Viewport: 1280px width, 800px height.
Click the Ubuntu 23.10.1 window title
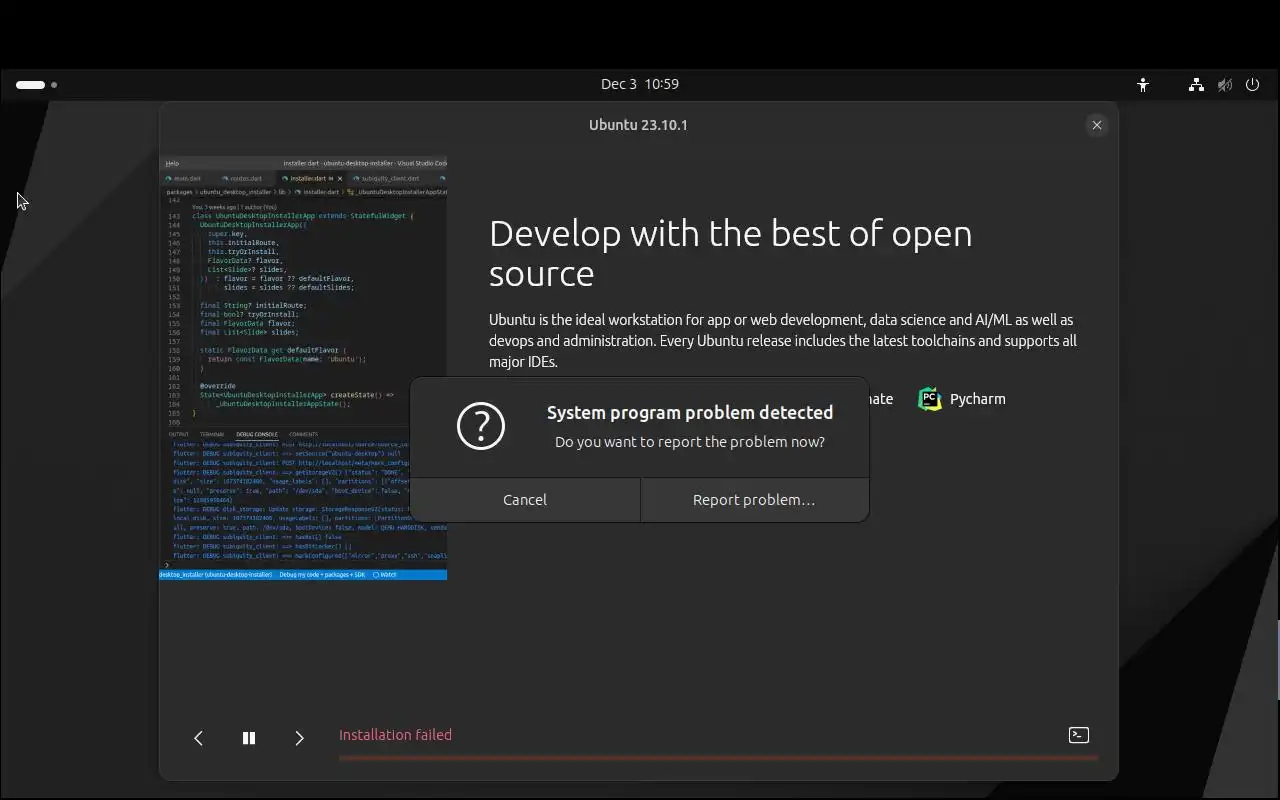pyautogui.click(x=638, y=125)
